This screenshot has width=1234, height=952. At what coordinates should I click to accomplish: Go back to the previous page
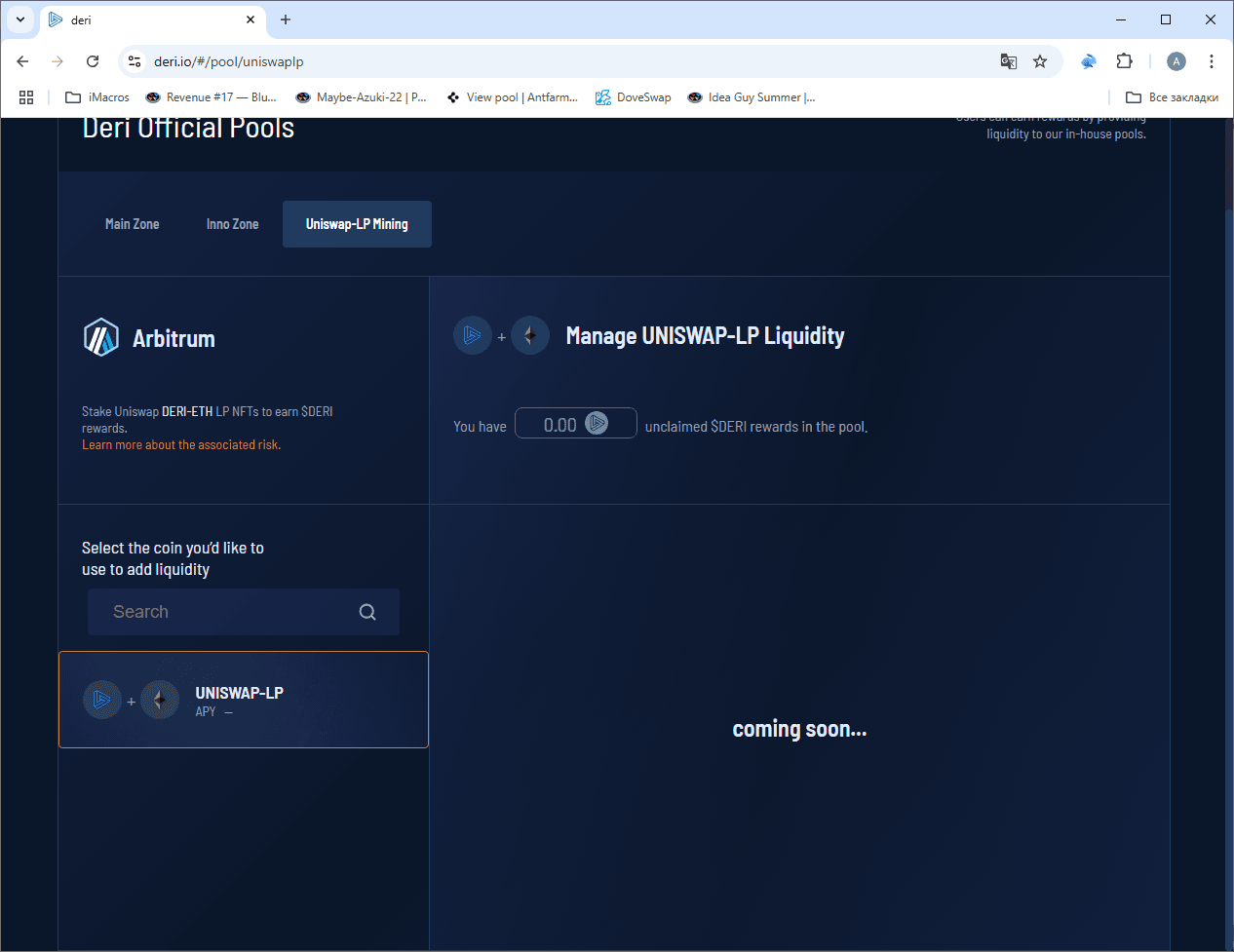point(22,61)
